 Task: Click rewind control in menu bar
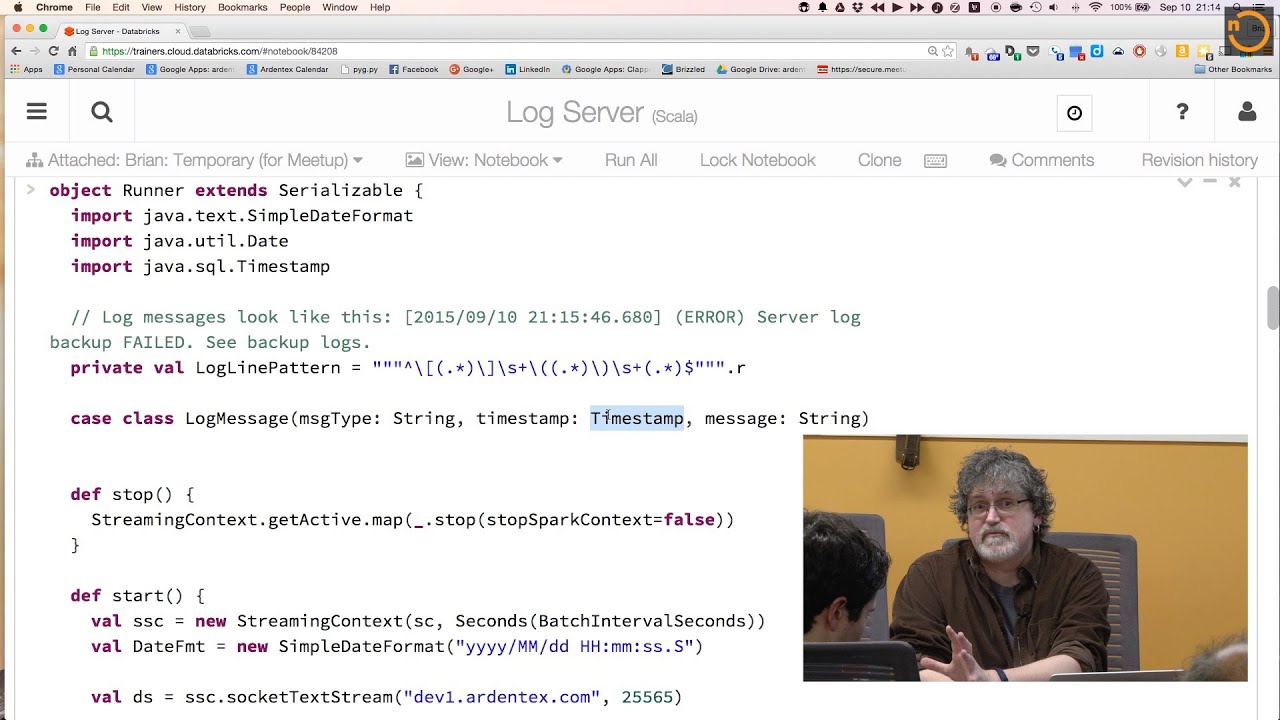(x=877, y=7)
